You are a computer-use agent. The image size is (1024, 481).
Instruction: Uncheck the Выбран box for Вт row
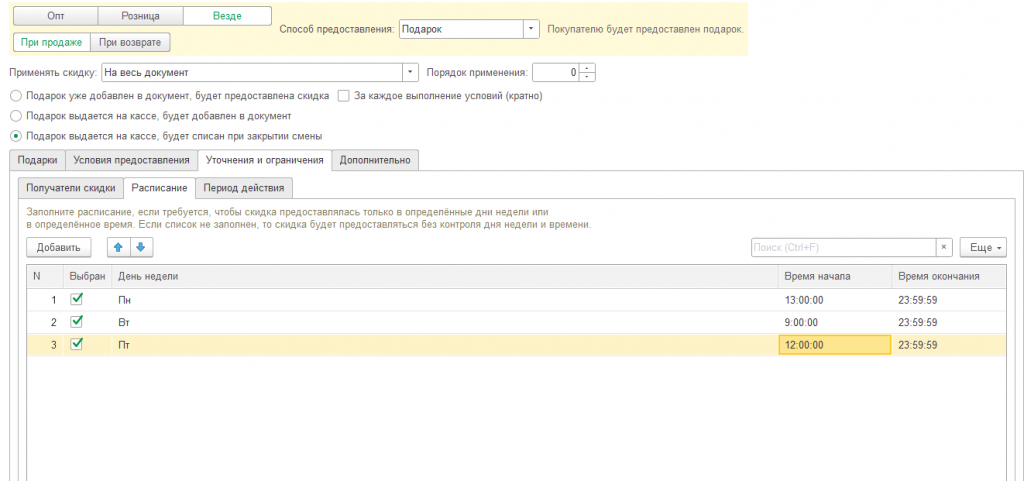coord(76,321)
